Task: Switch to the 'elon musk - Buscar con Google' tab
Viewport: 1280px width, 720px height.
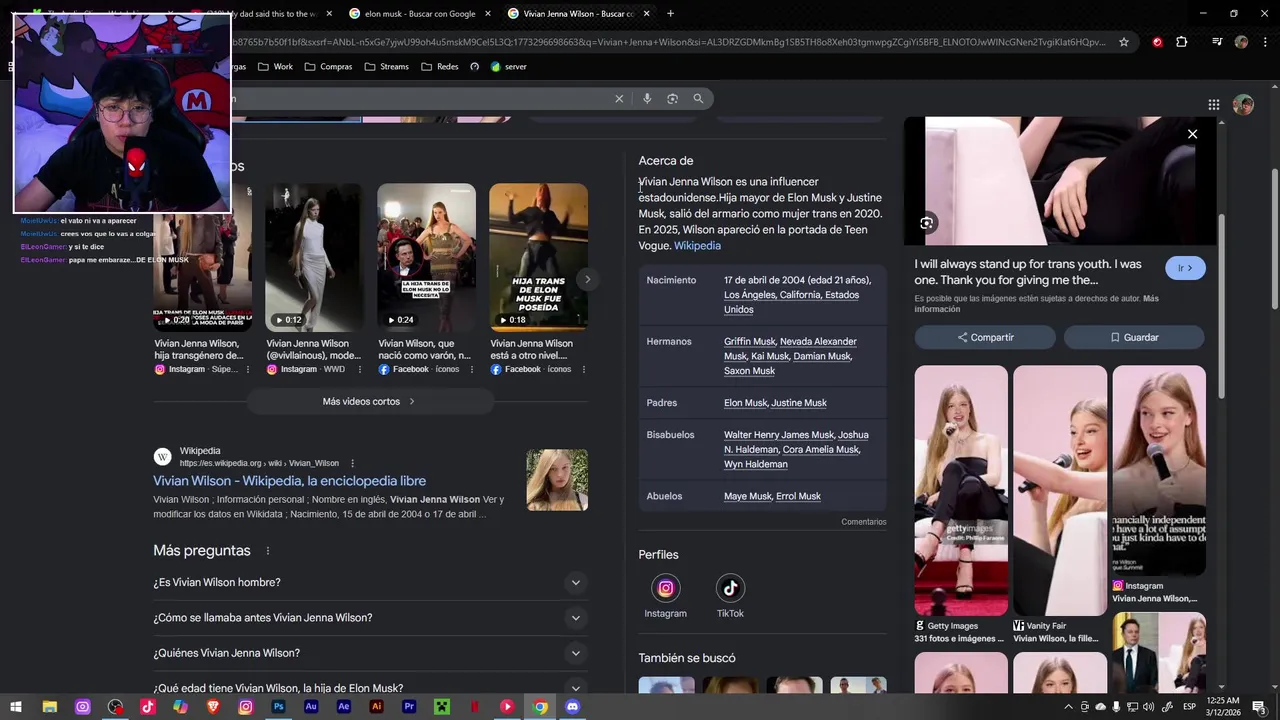Action: tap(420, 13)
